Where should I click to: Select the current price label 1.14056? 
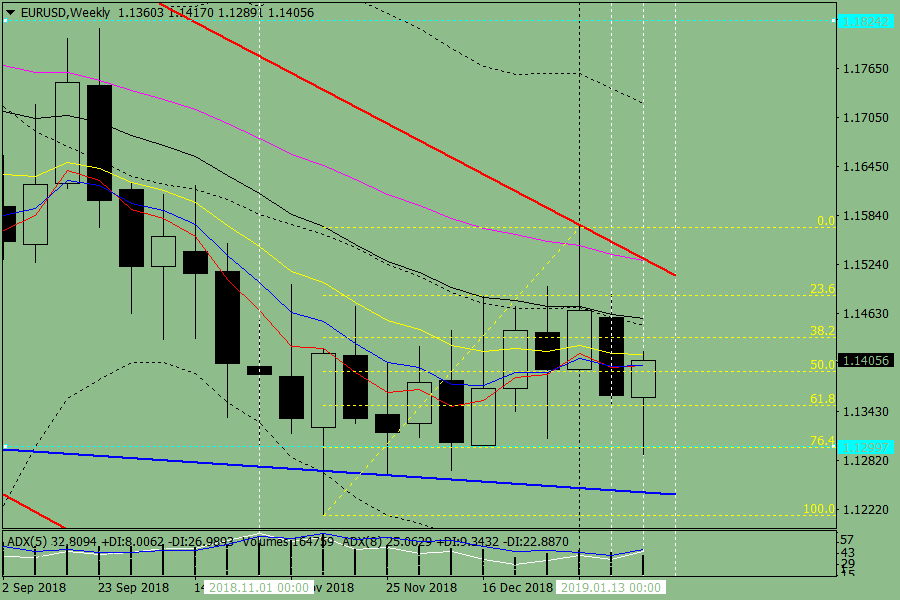pyautogui.click(x=866, y=361)
